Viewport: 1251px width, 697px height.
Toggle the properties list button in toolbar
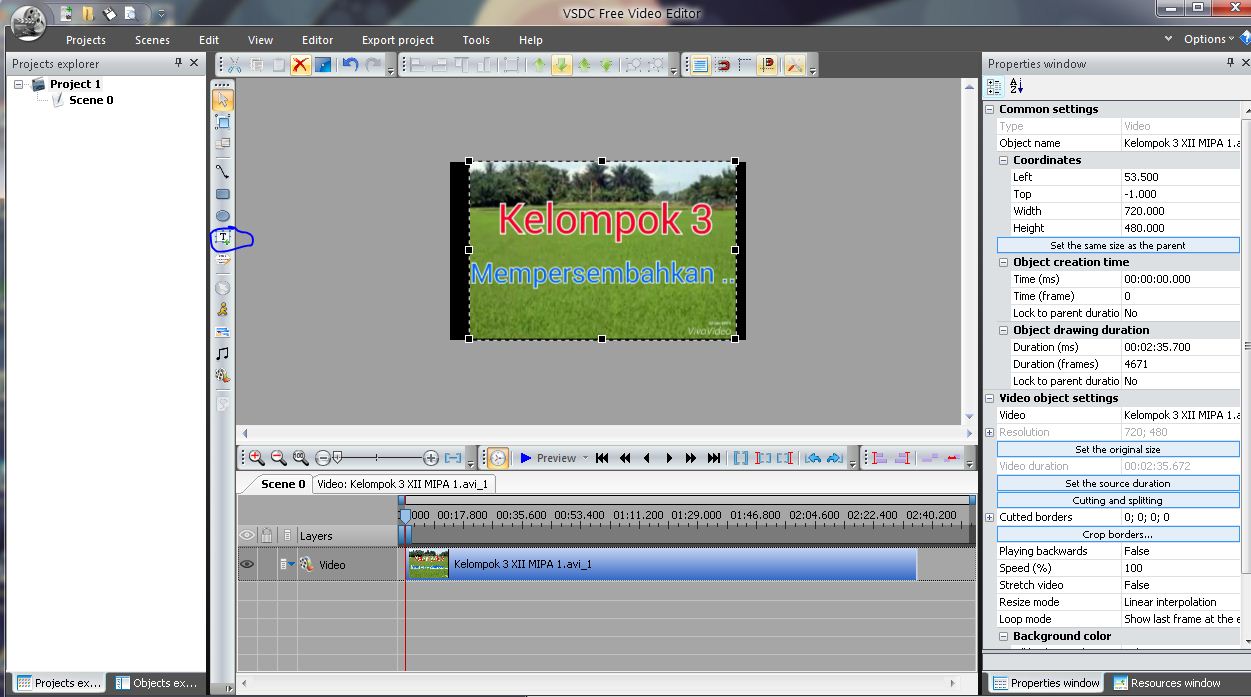coord(700,65)
